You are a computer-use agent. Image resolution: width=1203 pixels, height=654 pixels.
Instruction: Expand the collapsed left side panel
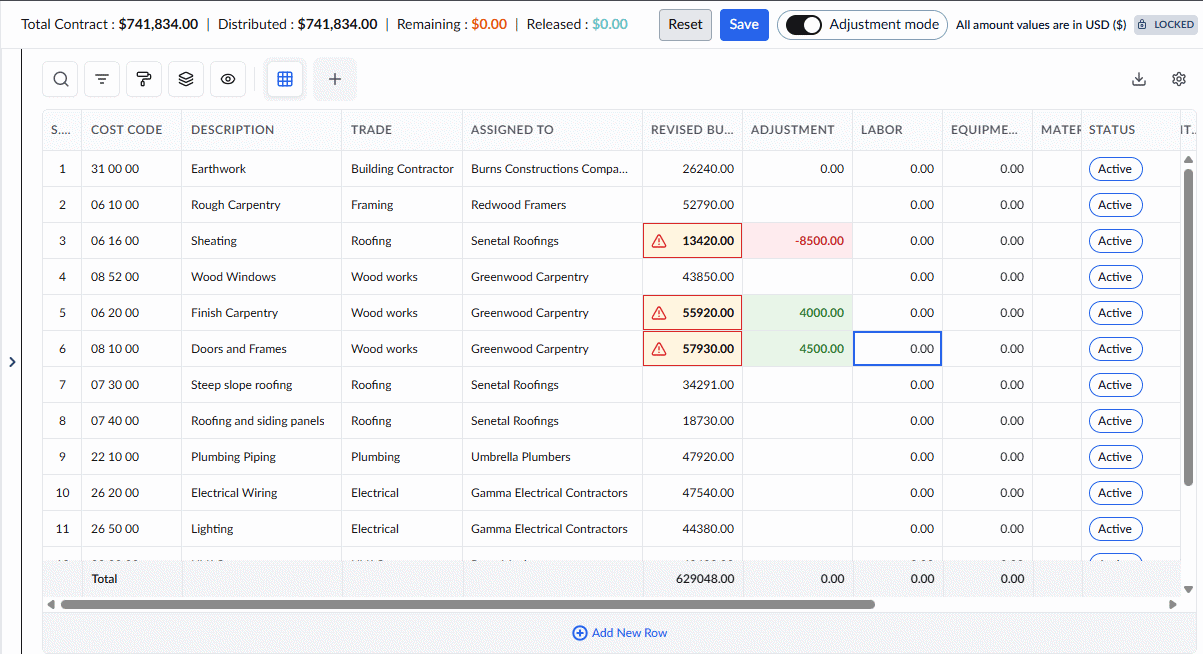12,362
